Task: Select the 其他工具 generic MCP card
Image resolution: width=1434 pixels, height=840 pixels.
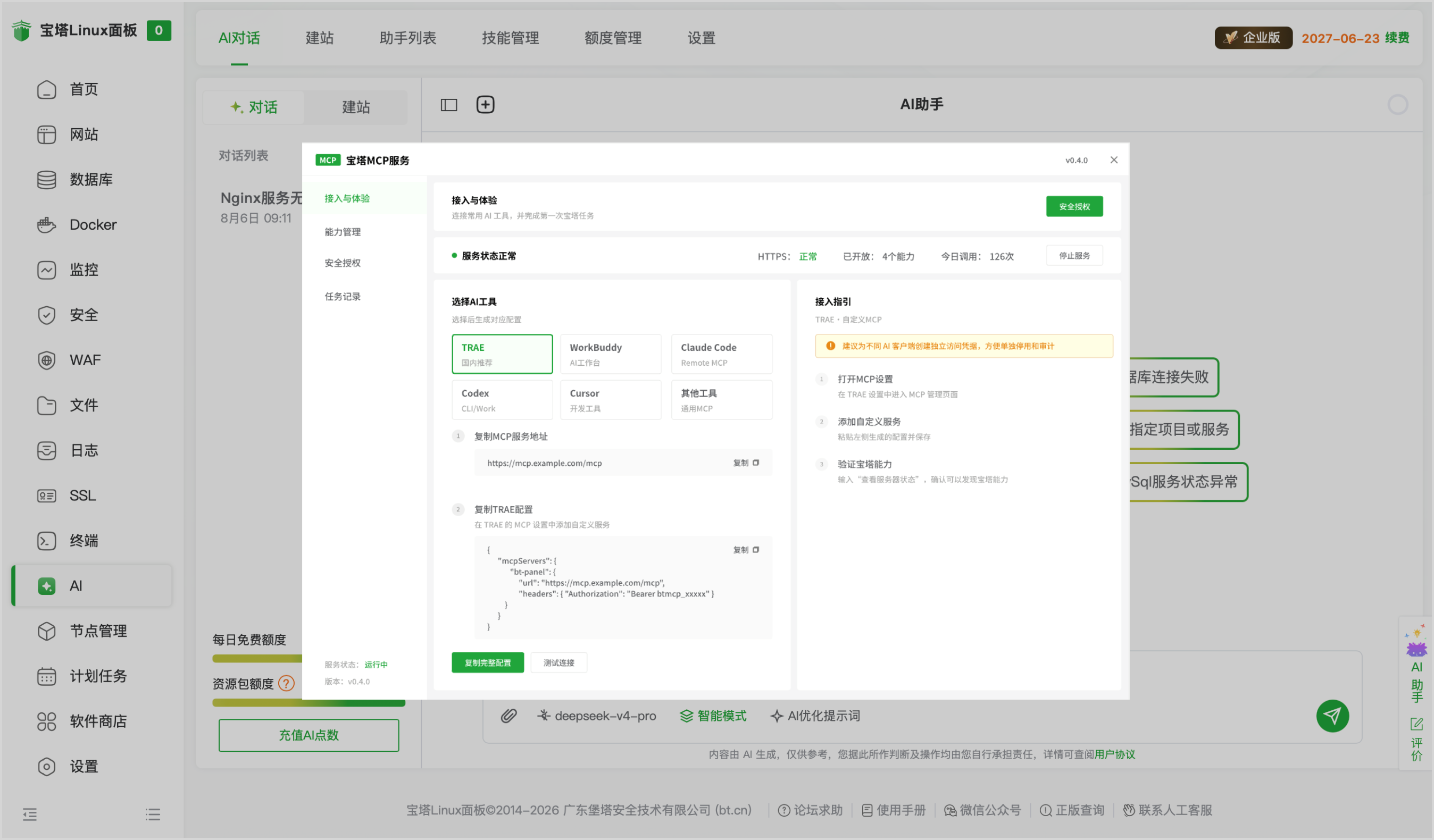Action: pyautogui.click(x=722, y=400)
